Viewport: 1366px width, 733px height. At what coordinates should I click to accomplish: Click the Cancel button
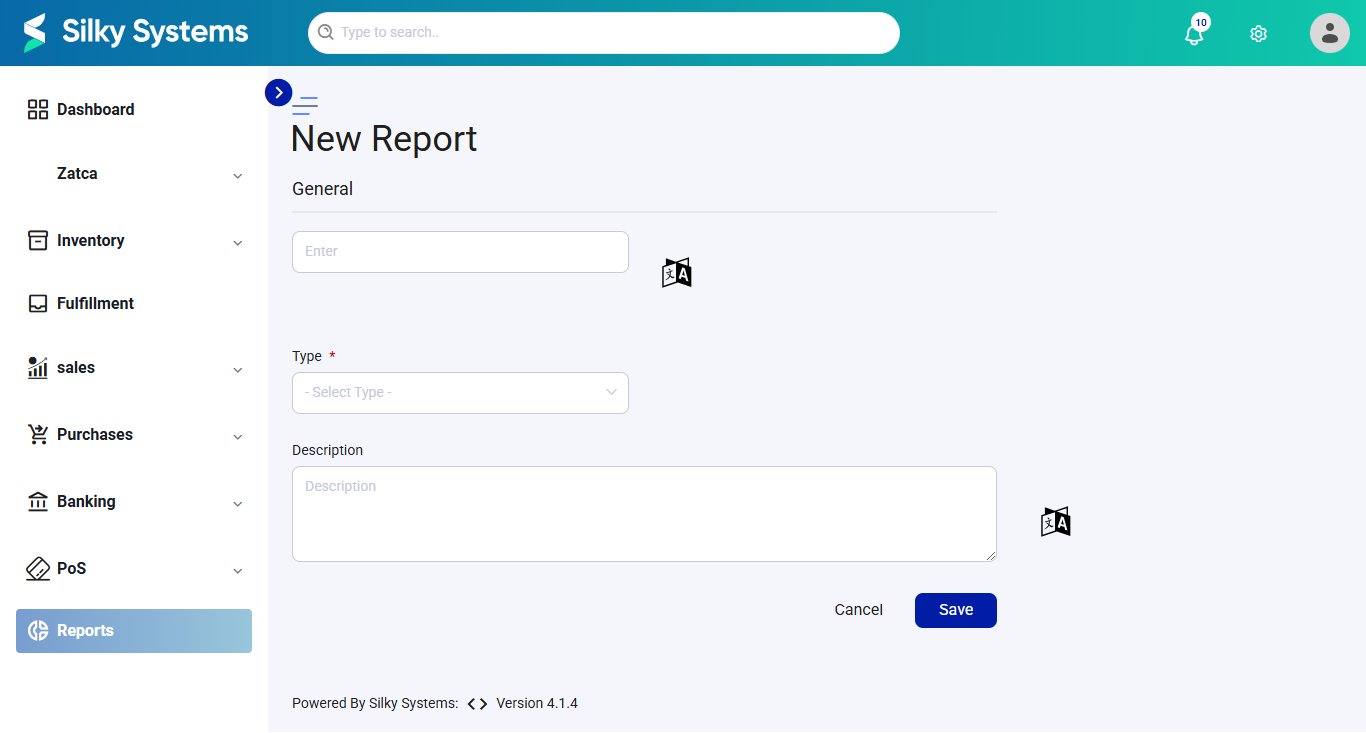pyautogui.click(x=859, y=610)
